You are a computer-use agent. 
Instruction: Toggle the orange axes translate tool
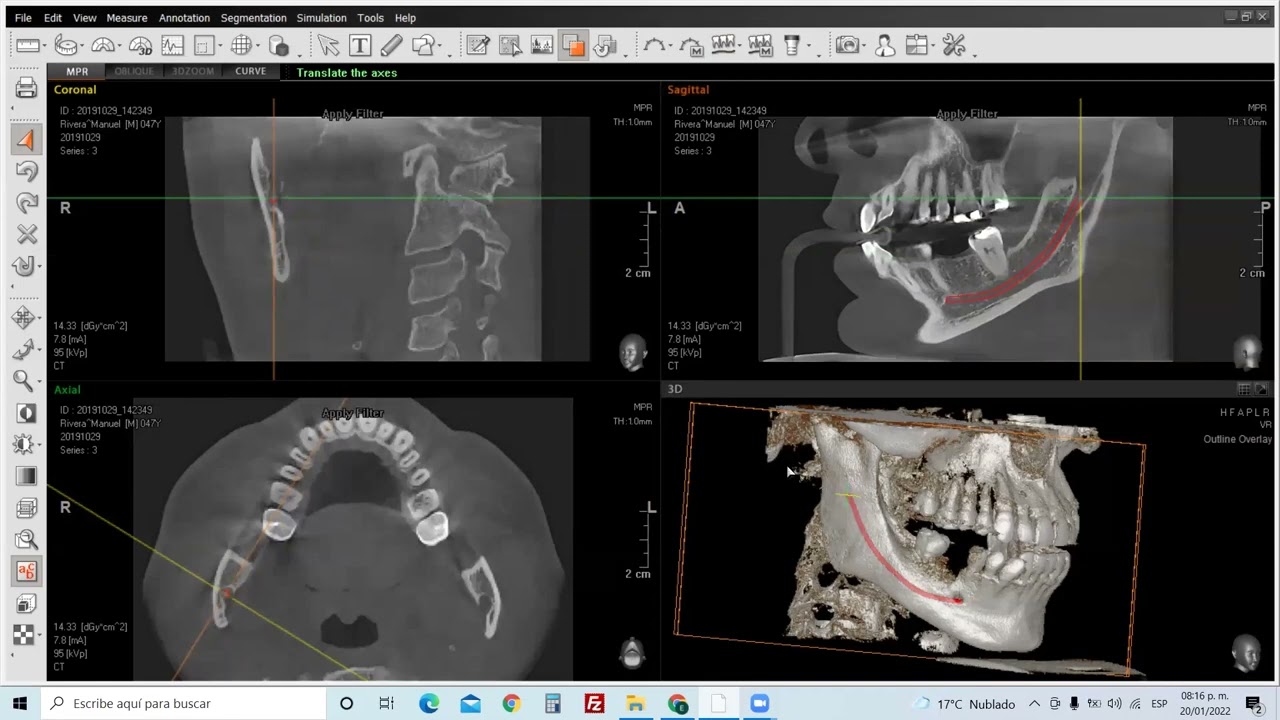[26, 140]
